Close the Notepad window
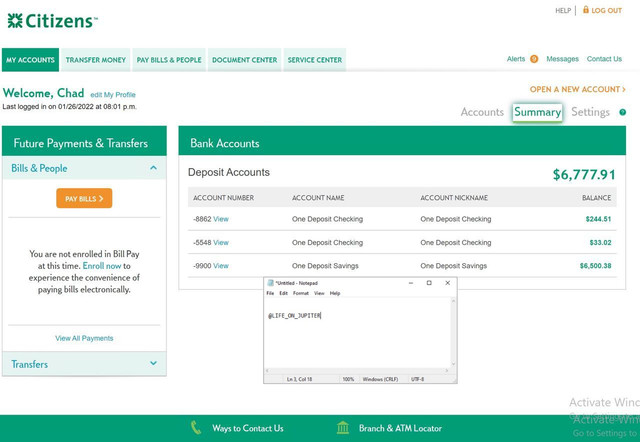 pos(448,283)
